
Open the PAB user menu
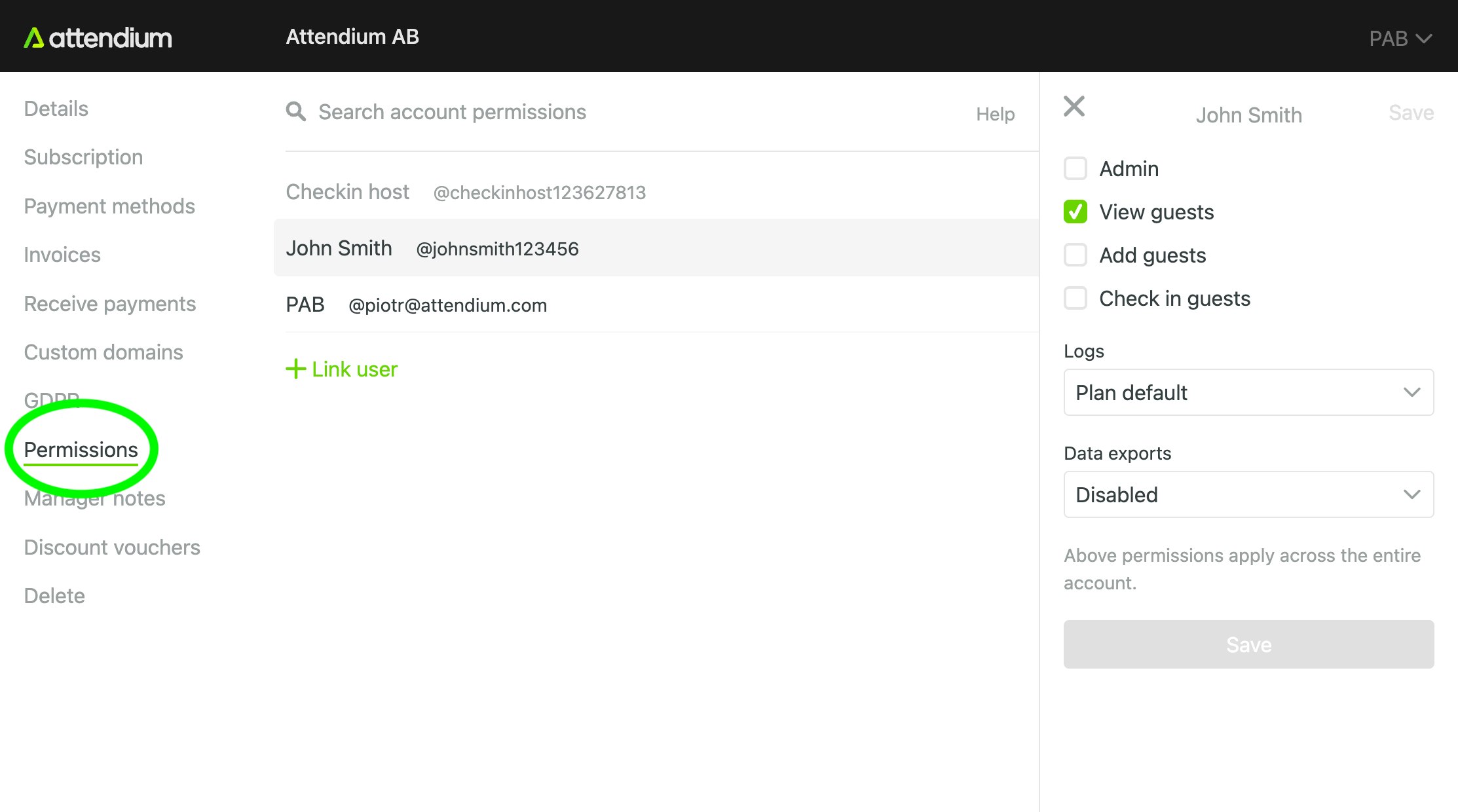(x=1400, y=39)
